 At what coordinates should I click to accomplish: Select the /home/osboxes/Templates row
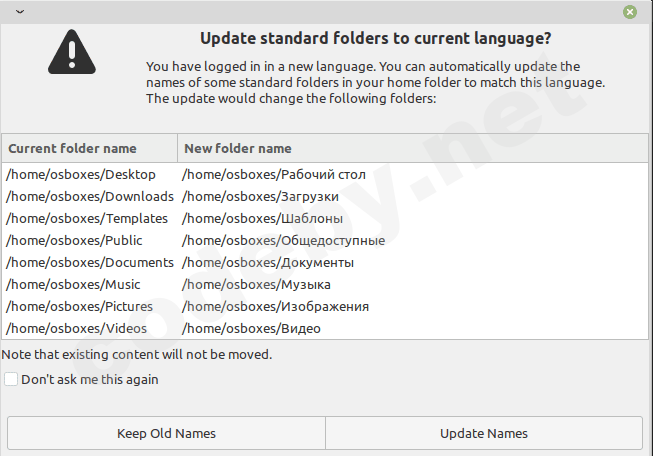(x=87, y=219)
